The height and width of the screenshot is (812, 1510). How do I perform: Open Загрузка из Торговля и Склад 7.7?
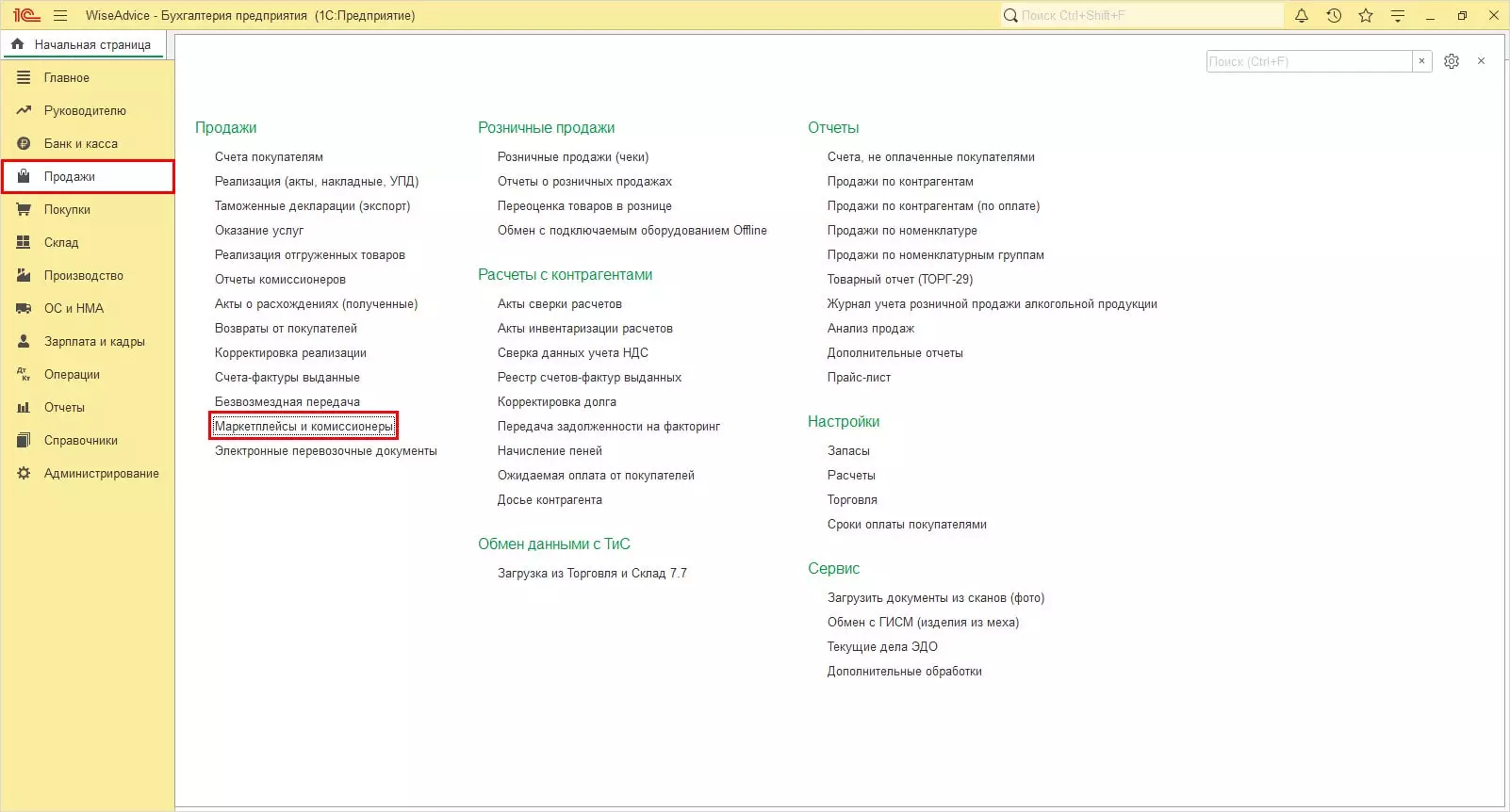click(592, 574)
